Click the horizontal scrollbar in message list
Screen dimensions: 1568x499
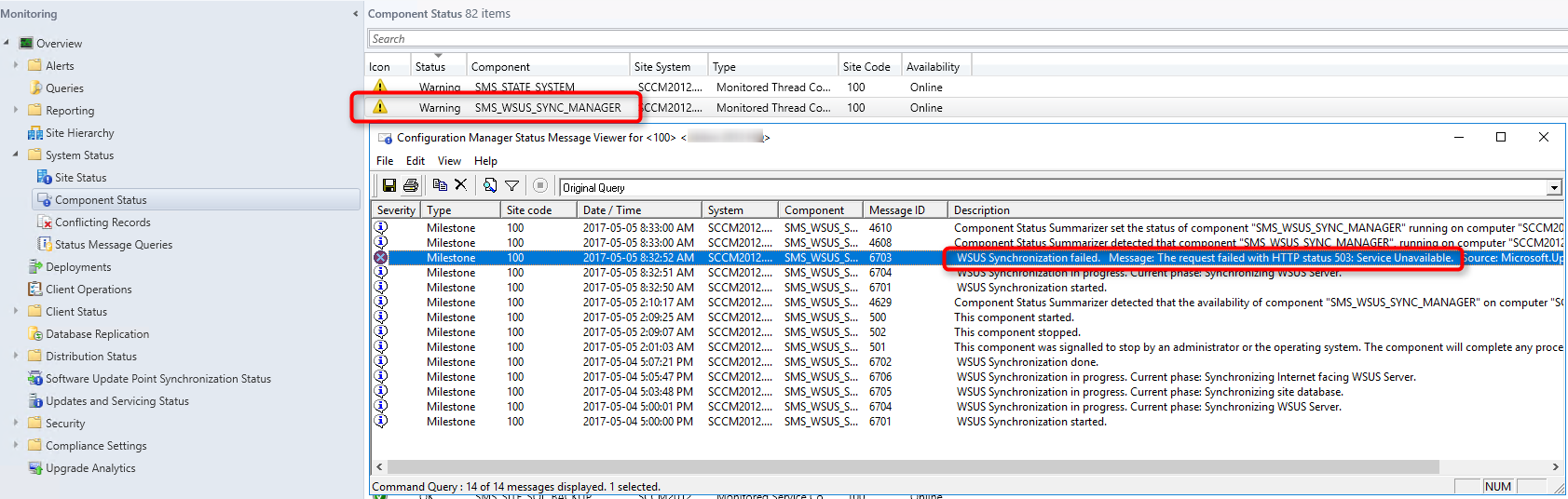[913, 466]
